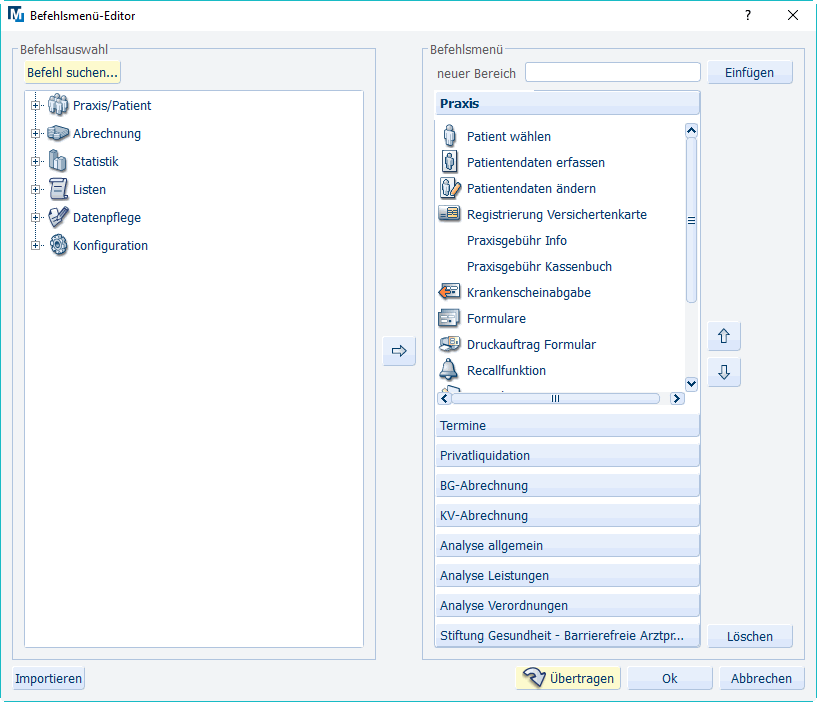Click the Praxis/Patient people icon
The width and height of the screenshot is (817, 702).
pyautogui.click(x=59, y=105)
